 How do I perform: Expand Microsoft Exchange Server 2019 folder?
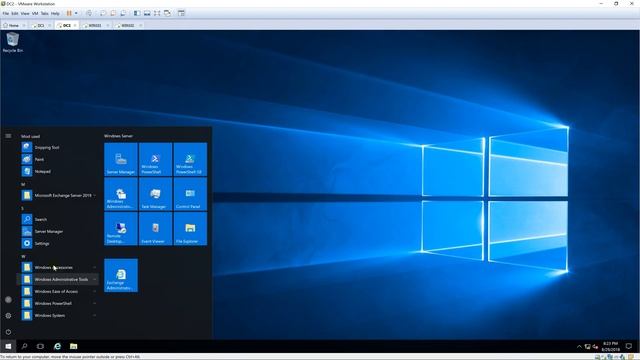coord(57,196)
